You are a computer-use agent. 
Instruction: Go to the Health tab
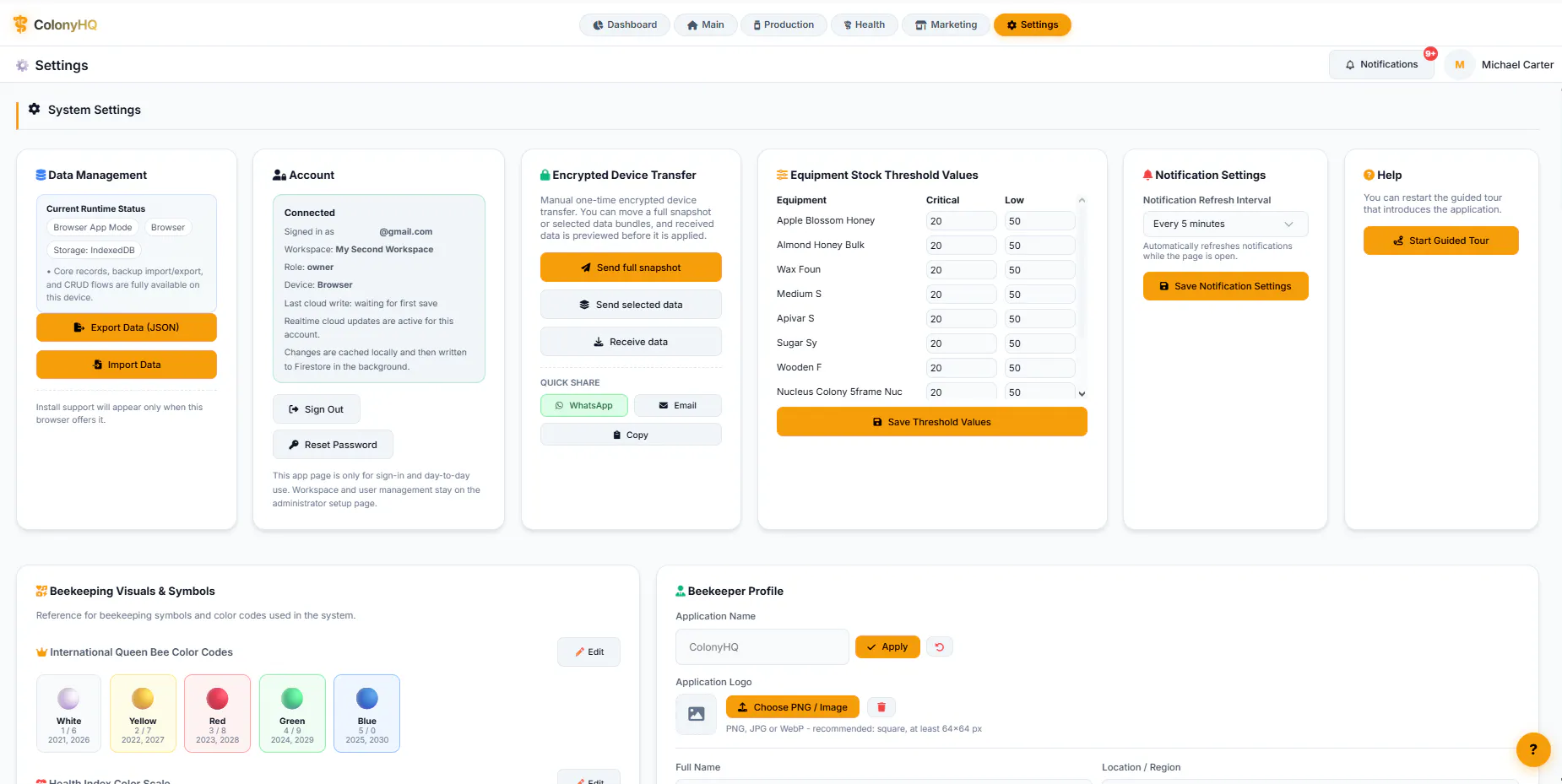[865, 24]
